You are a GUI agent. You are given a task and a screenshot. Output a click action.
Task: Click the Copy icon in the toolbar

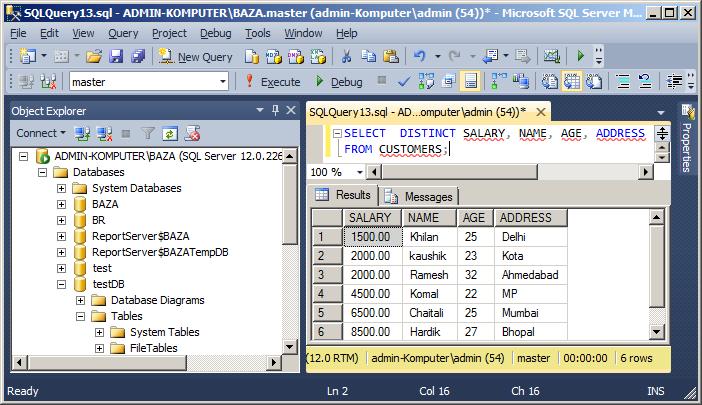pyautogui.click(x=368, y=56)
